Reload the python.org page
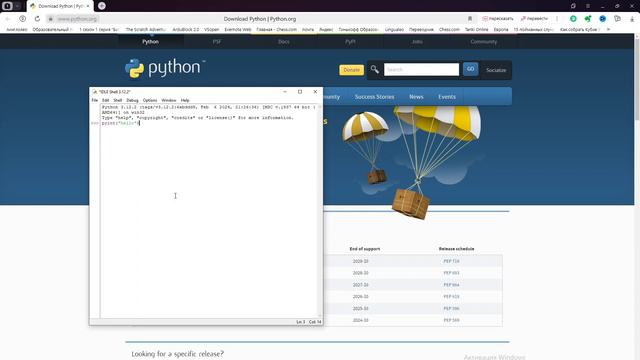The height and width of the screenshot is (360, 640). pos(37,19)
